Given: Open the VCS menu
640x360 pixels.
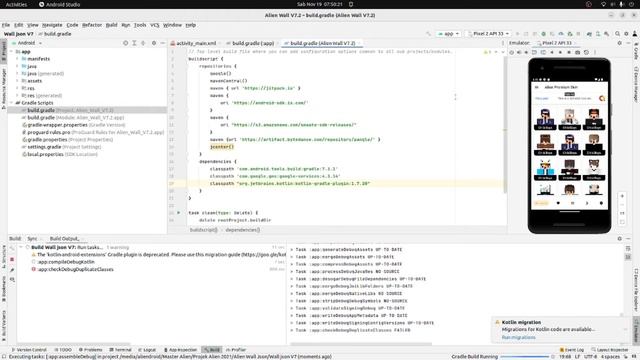Looking at the screenshot, I should click(155, 25).
